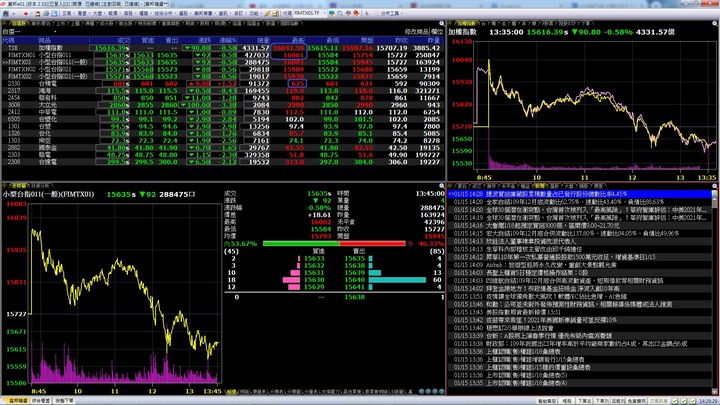This screenshot has width=720, height=405.
Task: Select the TSE 加權指數 row
Action: point(222,48)
